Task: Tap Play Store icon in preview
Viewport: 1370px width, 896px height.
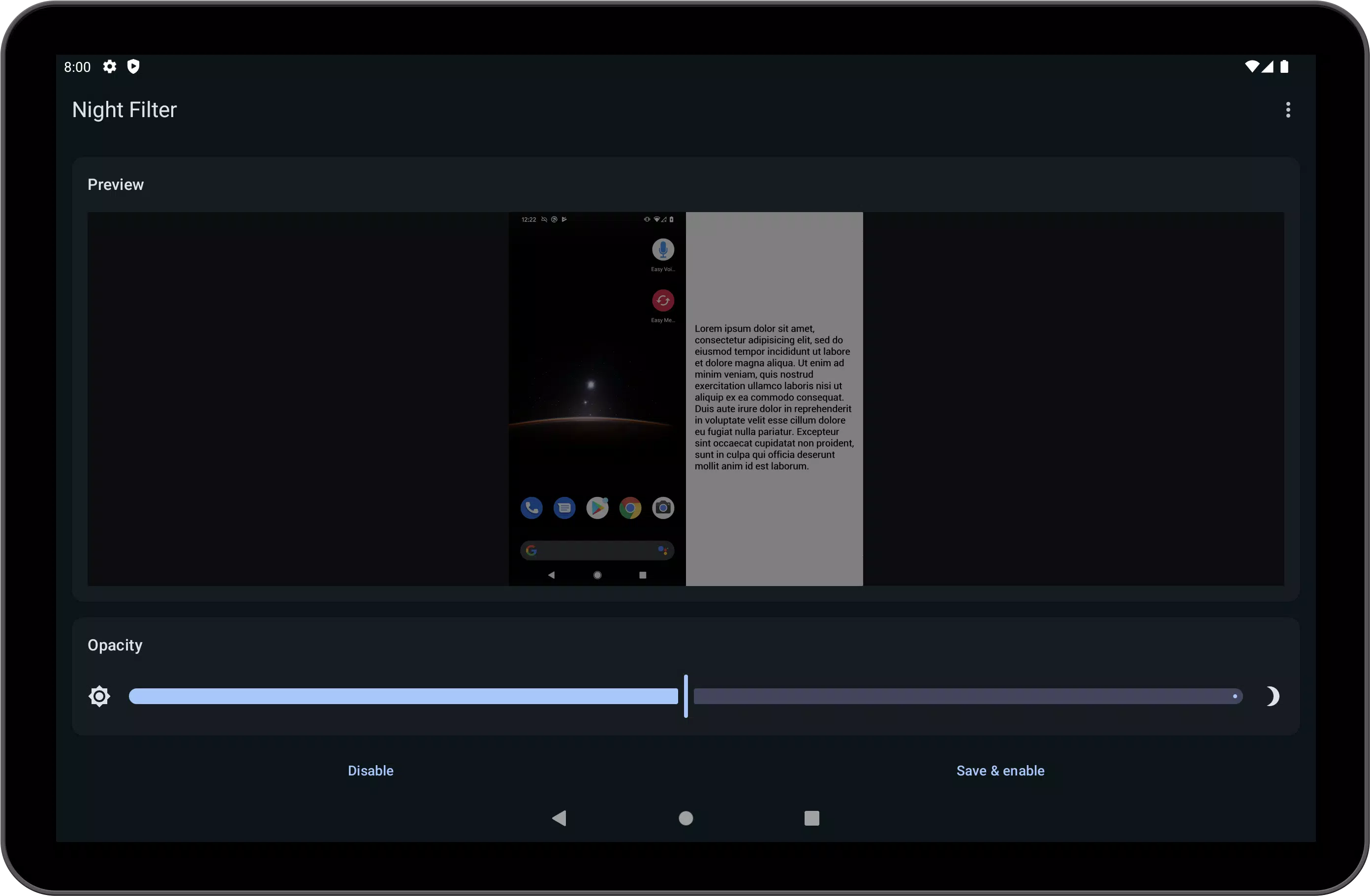Action: (597, 508)
